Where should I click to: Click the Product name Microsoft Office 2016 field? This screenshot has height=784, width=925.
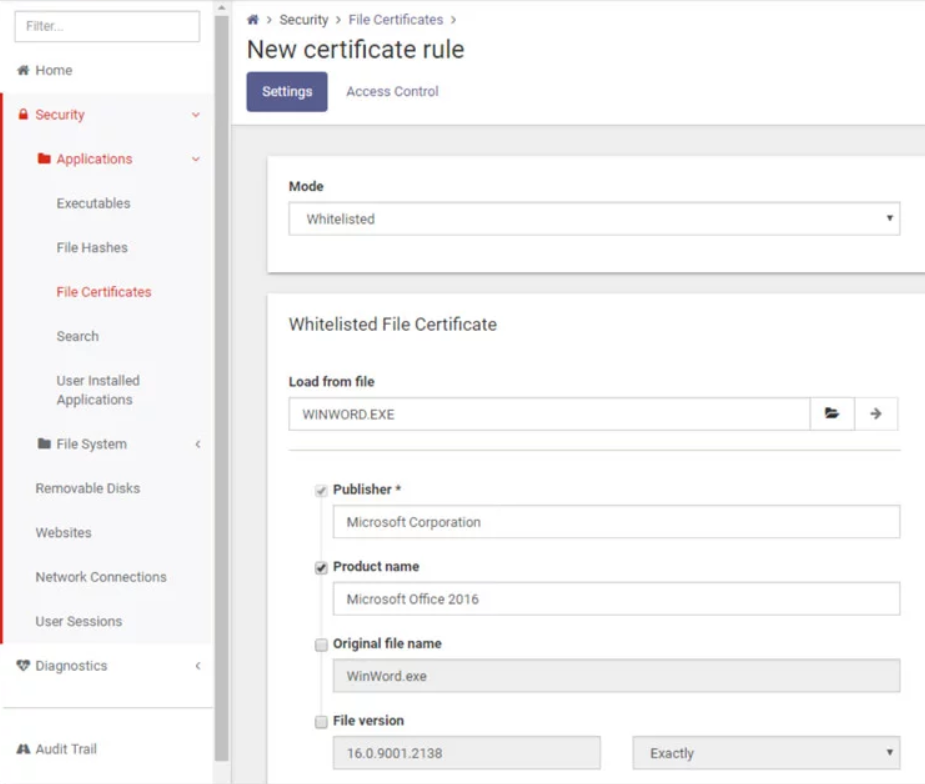point(616,599)
